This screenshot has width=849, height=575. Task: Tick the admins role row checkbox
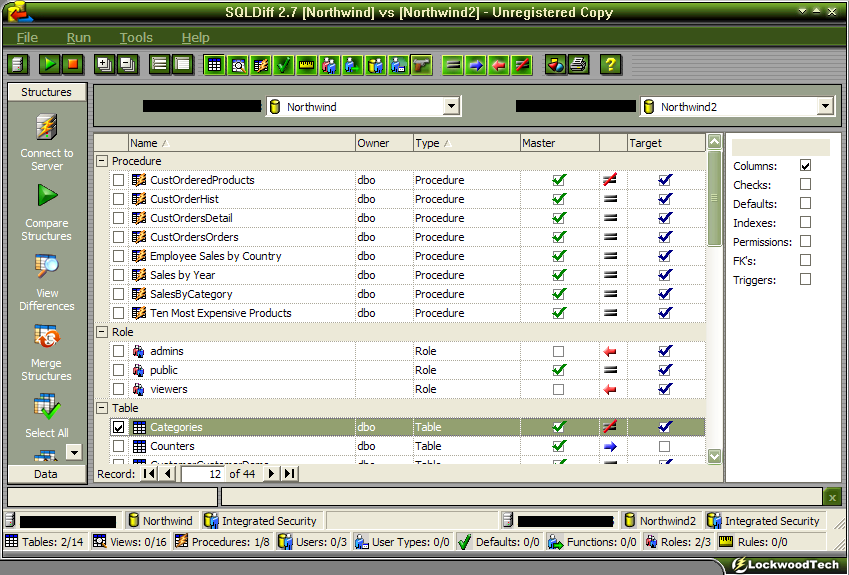click(x=119, y=351)
